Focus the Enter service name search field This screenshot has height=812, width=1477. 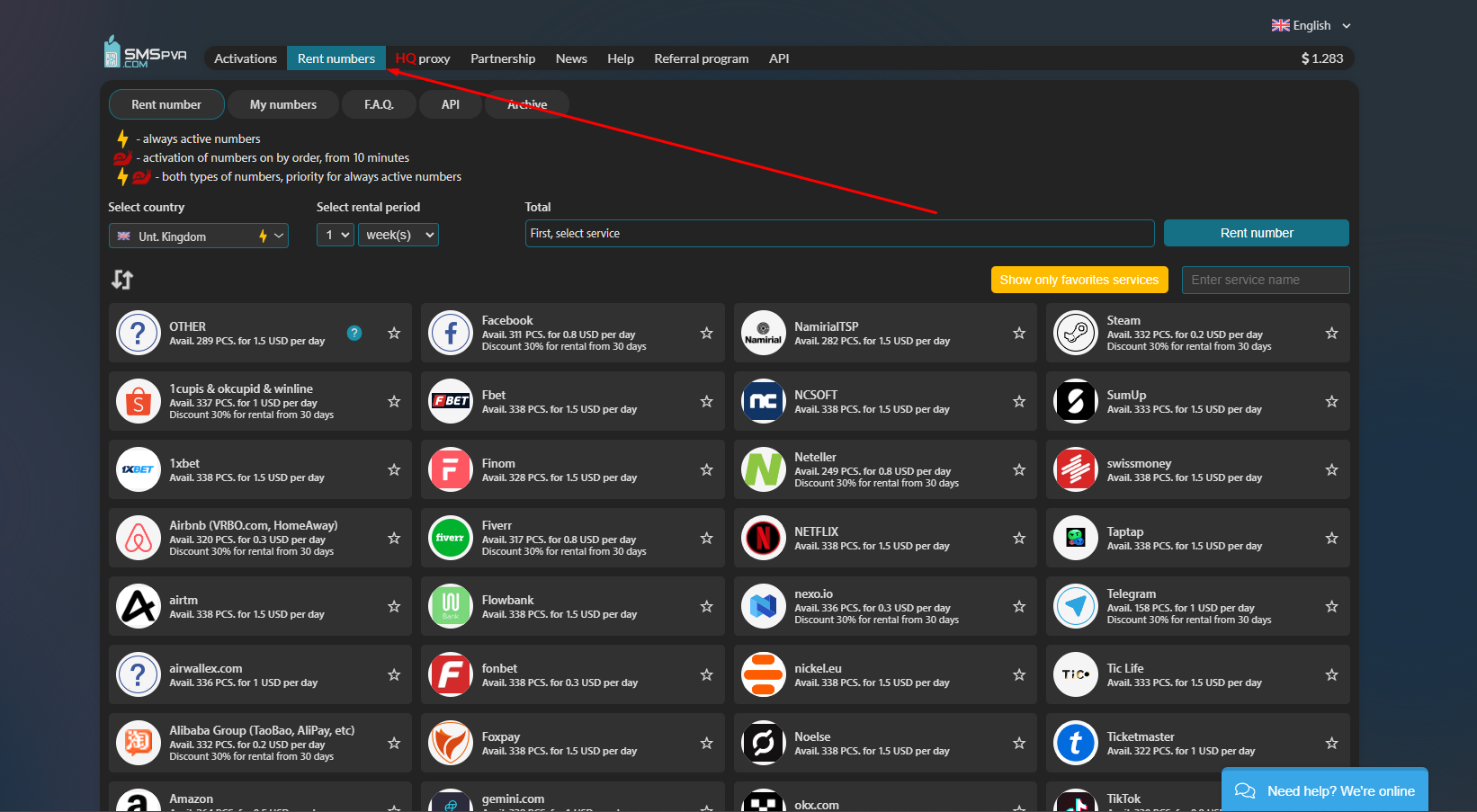point(1266,280)
